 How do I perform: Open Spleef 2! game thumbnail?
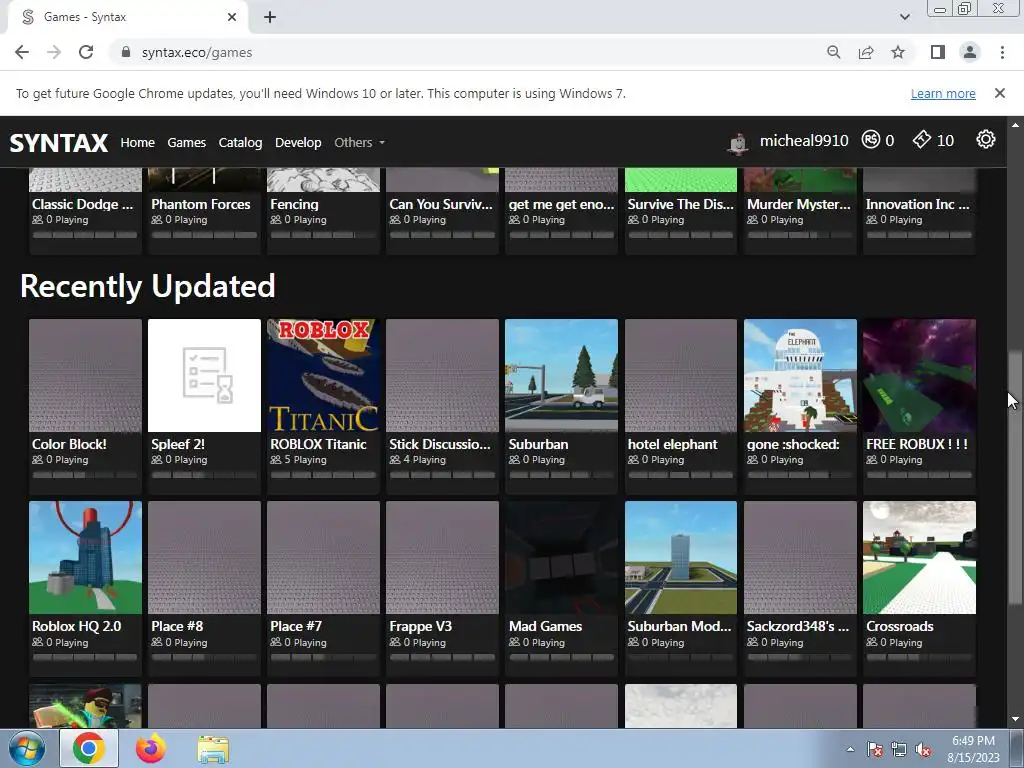204,376
